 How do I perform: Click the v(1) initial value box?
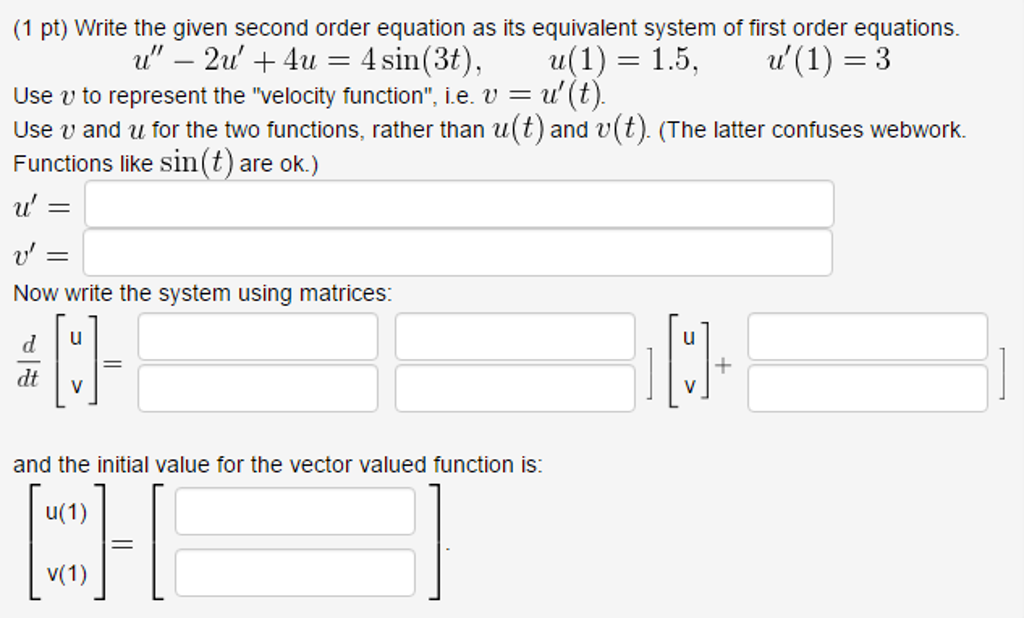pyautogui.click(x=295, y=573)
